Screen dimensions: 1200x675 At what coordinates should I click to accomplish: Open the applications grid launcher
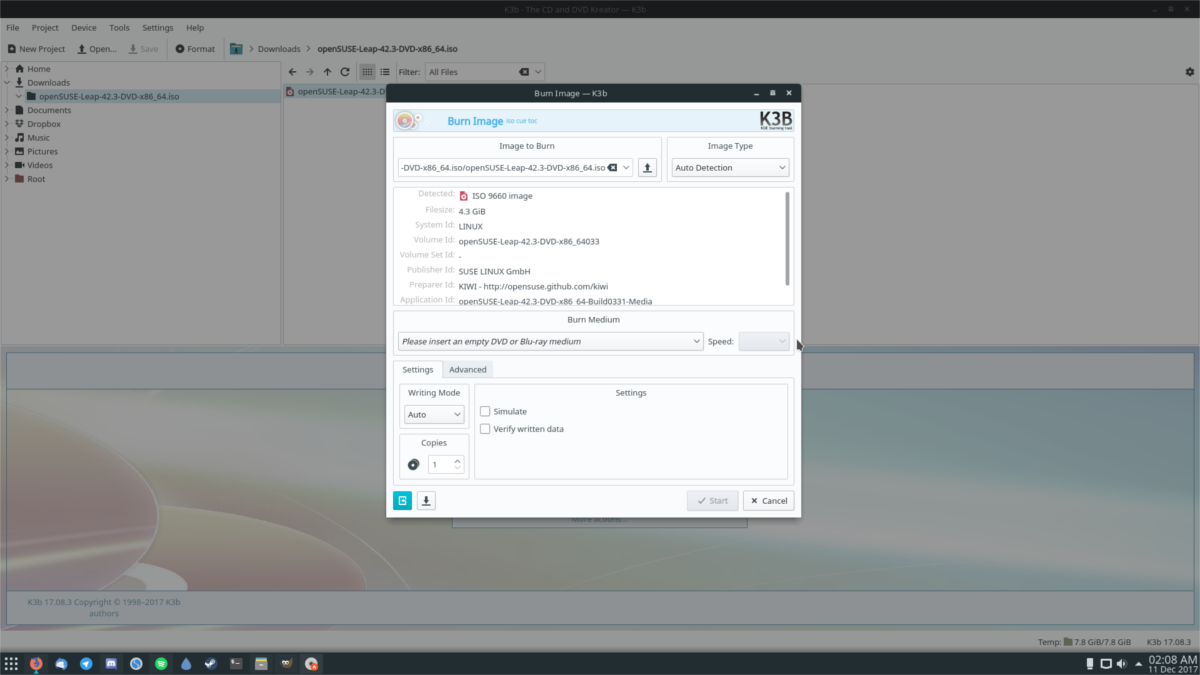(x=11, y=663)
